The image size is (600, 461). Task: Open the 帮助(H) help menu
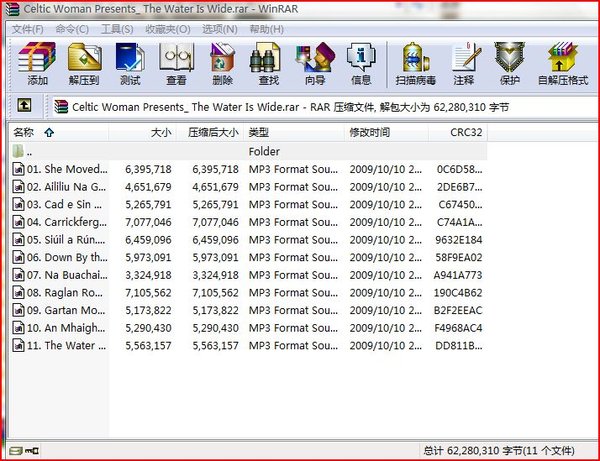pos(266,29)
